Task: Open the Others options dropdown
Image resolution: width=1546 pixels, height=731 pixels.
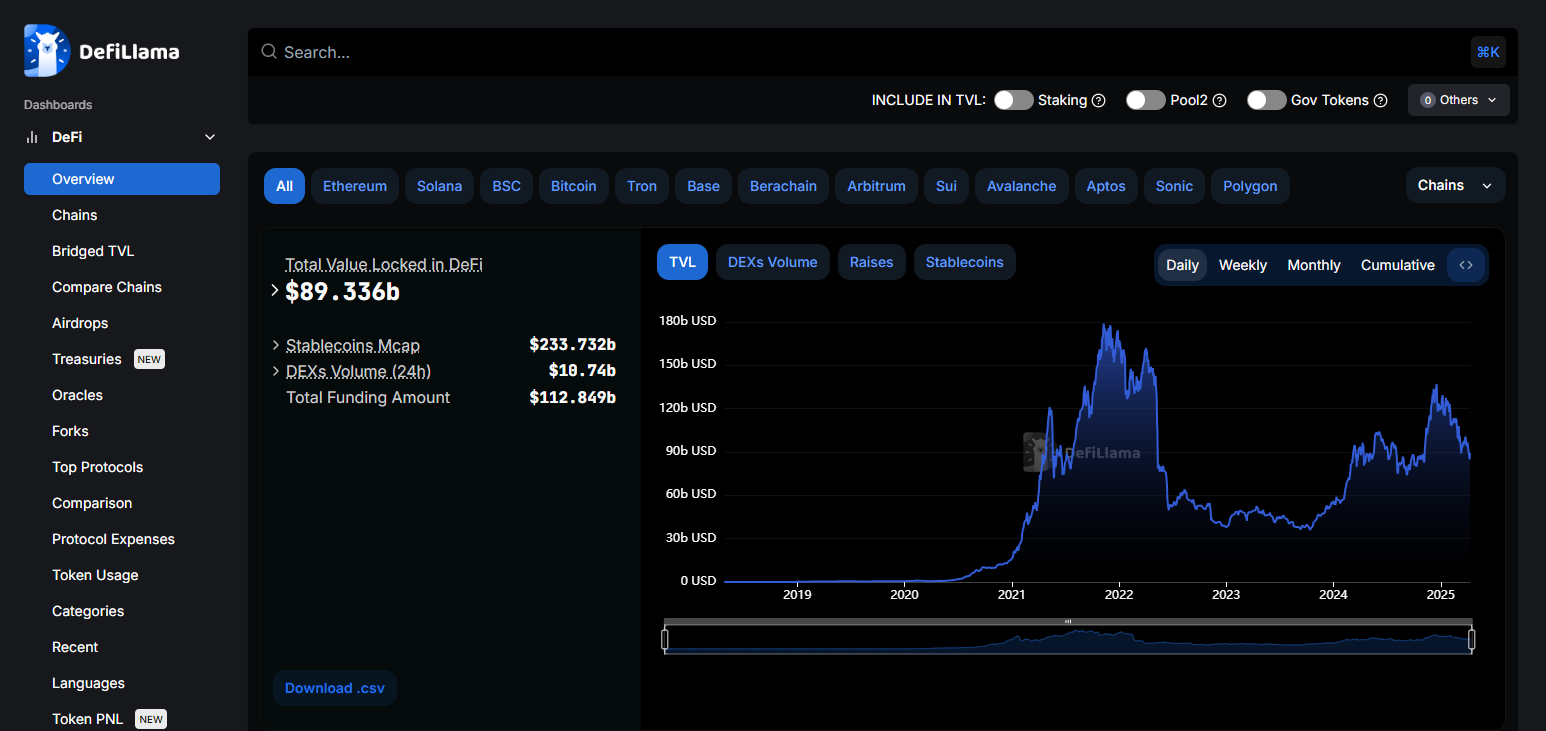Action: 1458,100
